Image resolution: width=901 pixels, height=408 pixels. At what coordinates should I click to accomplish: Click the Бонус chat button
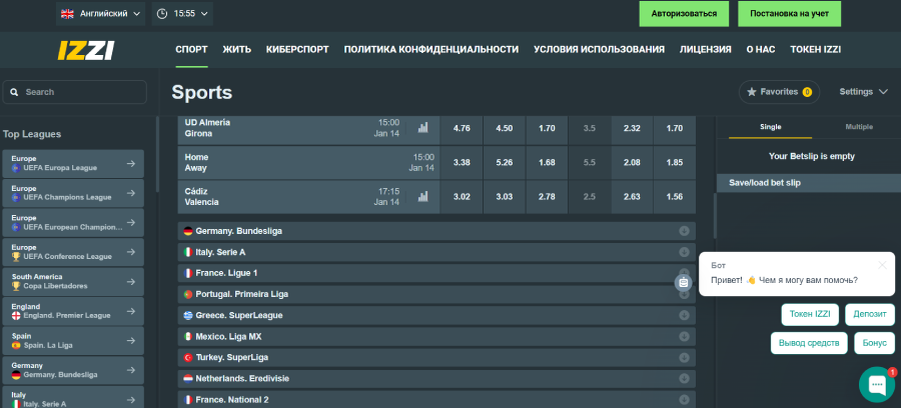tap(875, 343)
